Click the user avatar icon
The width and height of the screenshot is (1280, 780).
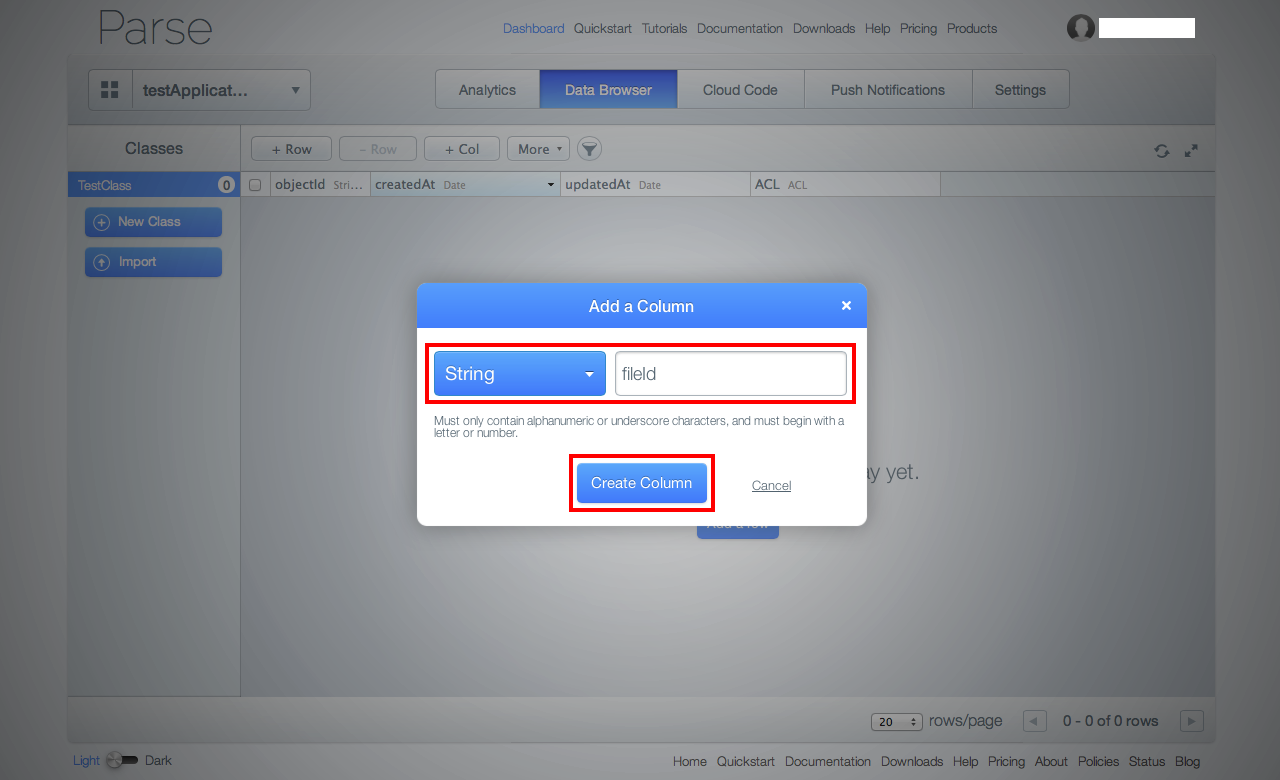coord(1081,28)
